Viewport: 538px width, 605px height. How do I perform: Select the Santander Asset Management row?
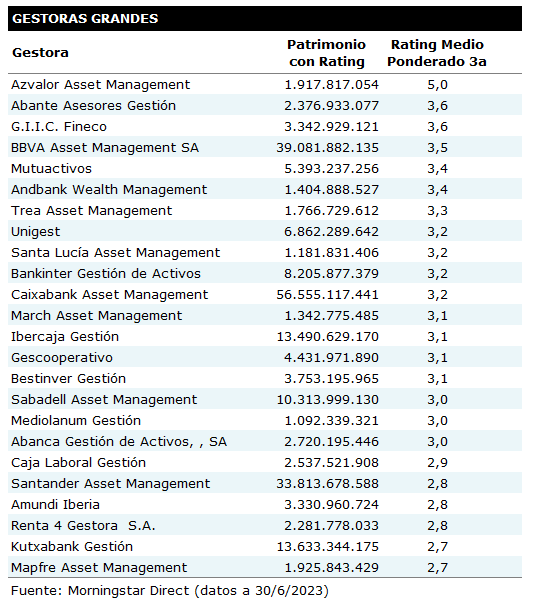265,483
